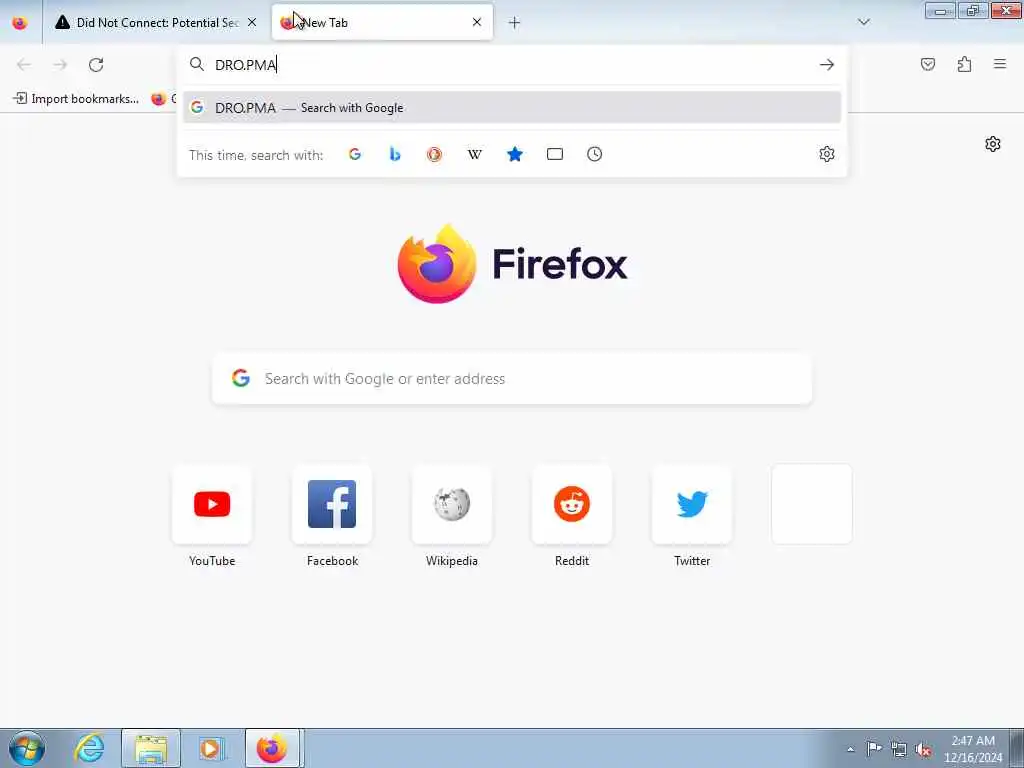Click the address bar containing DRO.PMA
This screenshot has height=768, width=1024.
point(511,65)
